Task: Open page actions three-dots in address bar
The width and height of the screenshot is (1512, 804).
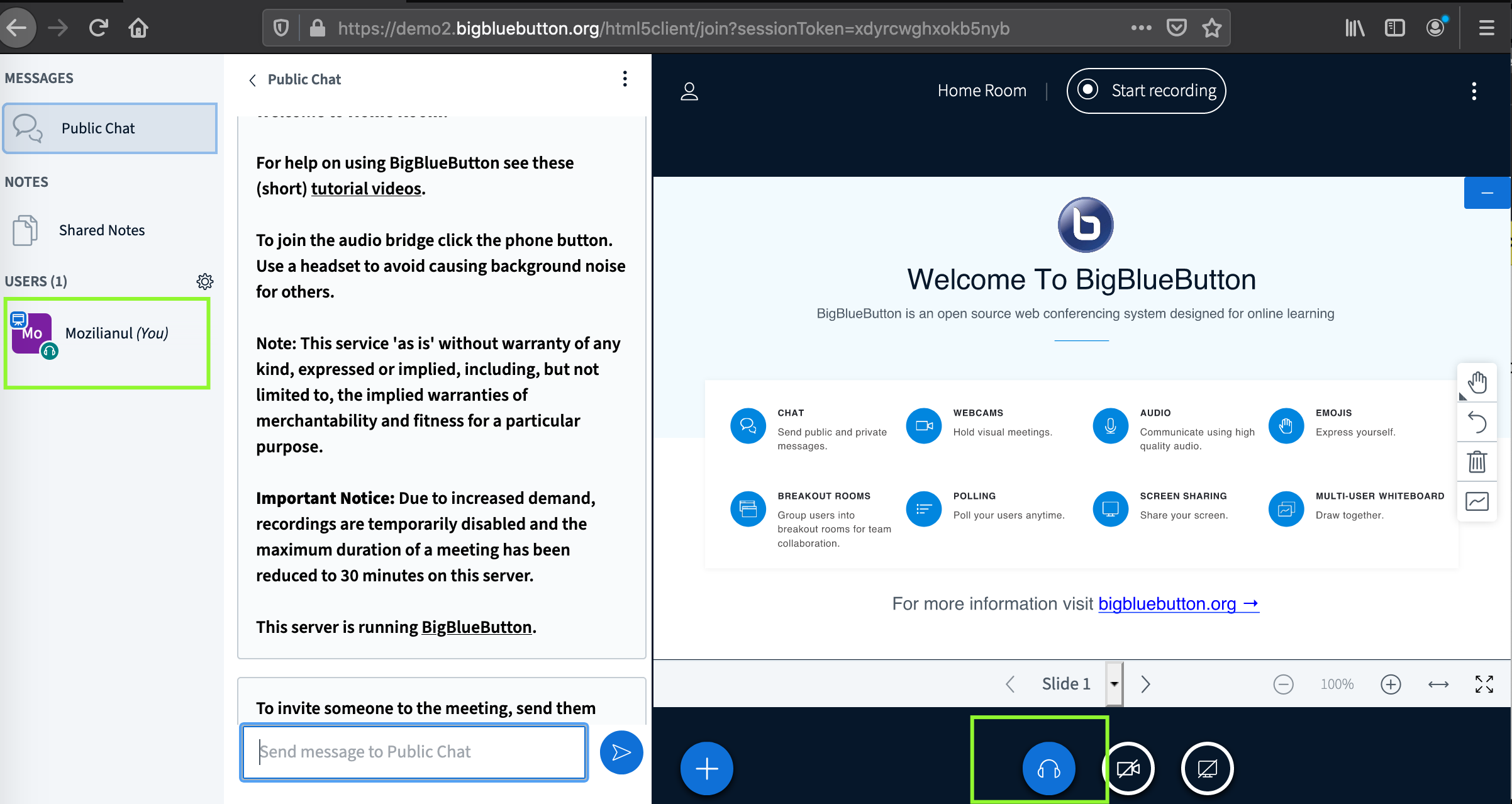Action: pyautogui.click(x=1141, y=28)
